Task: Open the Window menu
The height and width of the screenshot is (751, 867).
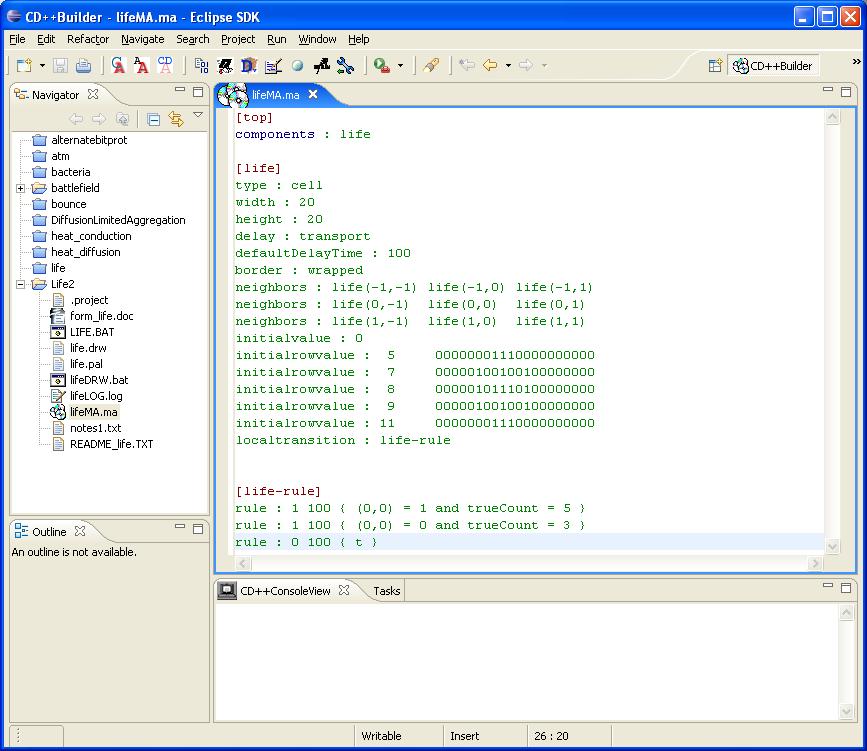Action: point(317,39)
